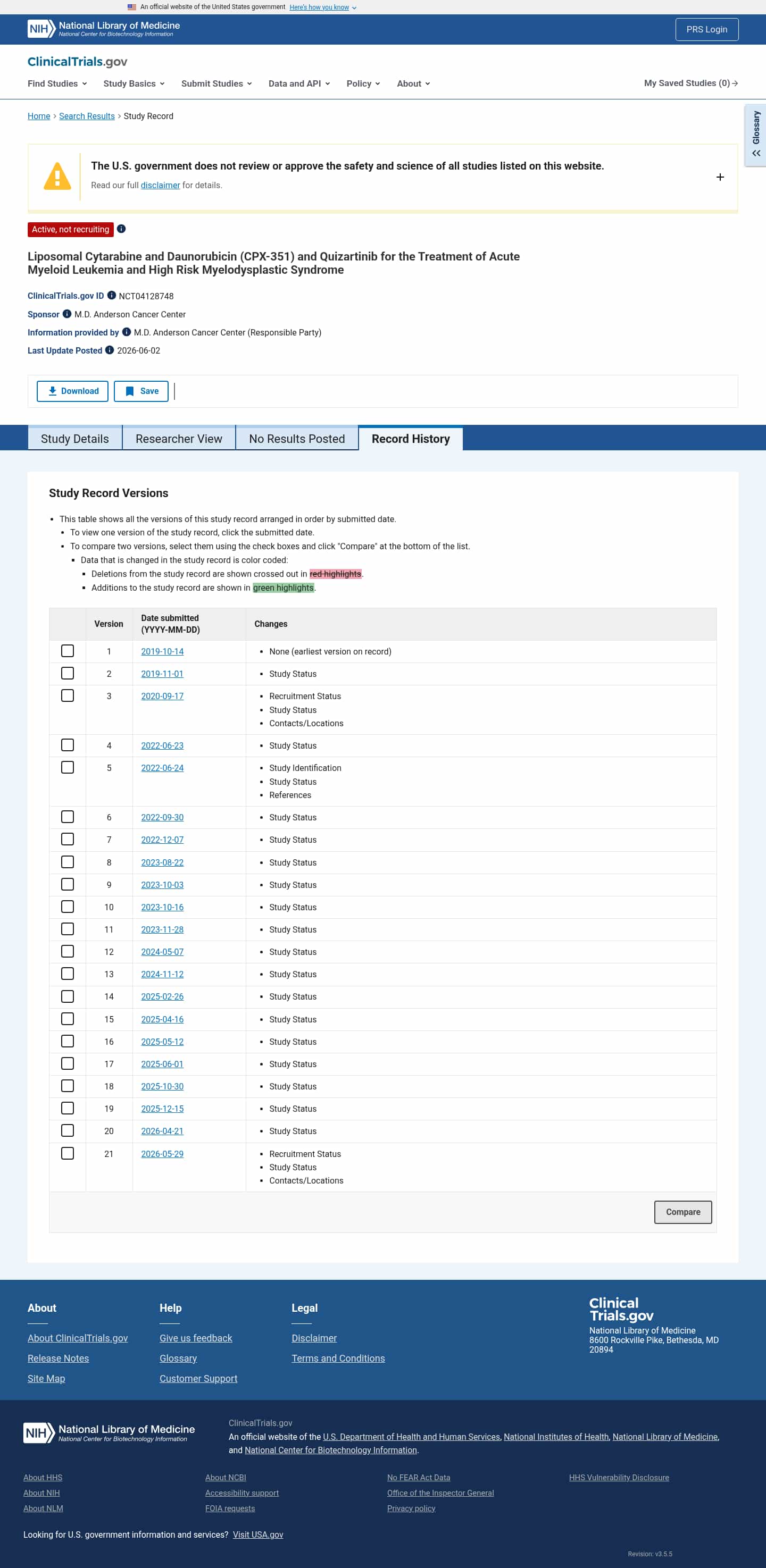Screen dimensions: 766x1568
Task: Click the info icon beside Active, not recruiting
Action: [x=121, y=229]
